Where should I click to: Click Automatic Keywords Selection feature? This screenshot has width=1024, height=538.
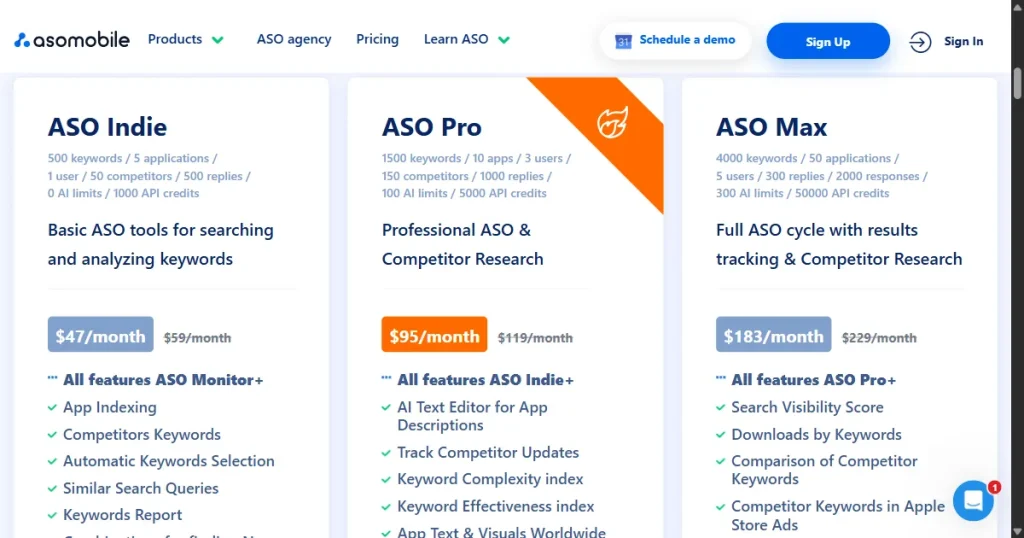click(x=168, y=461)
